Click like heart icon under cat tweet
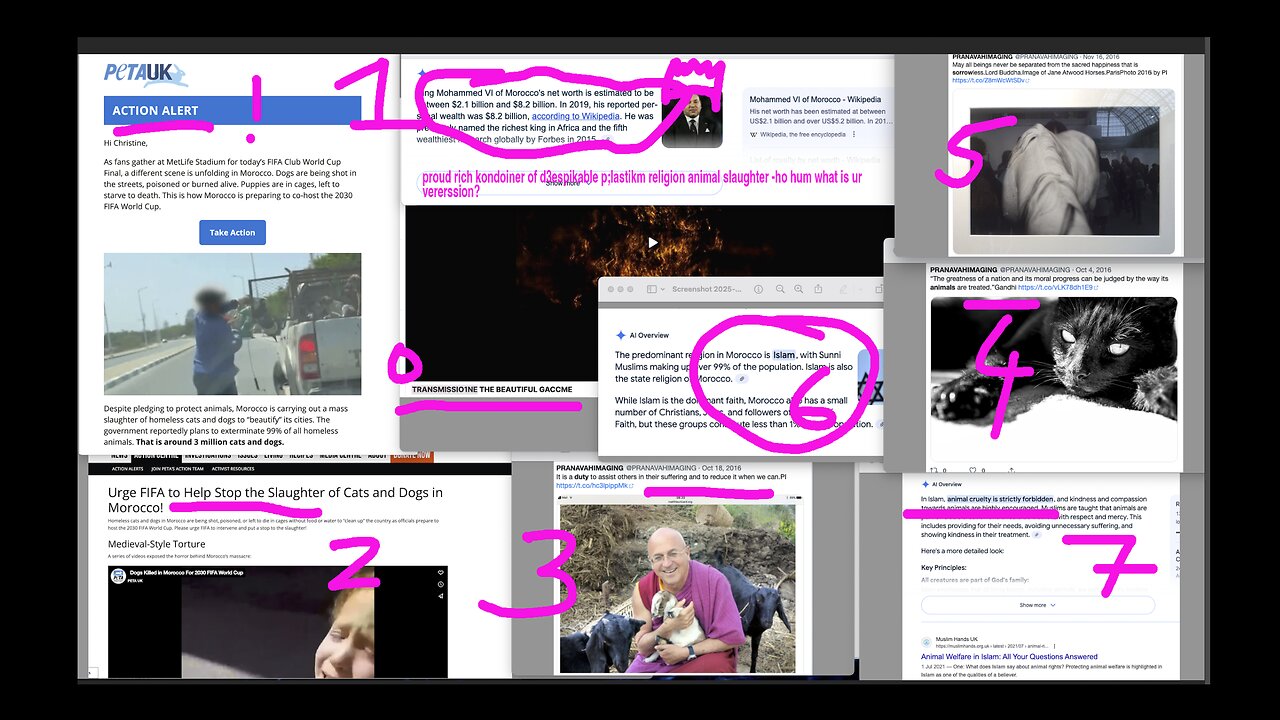Image resolution: width=1280 pixels, height=720 pixels. (x=972, y=470)
